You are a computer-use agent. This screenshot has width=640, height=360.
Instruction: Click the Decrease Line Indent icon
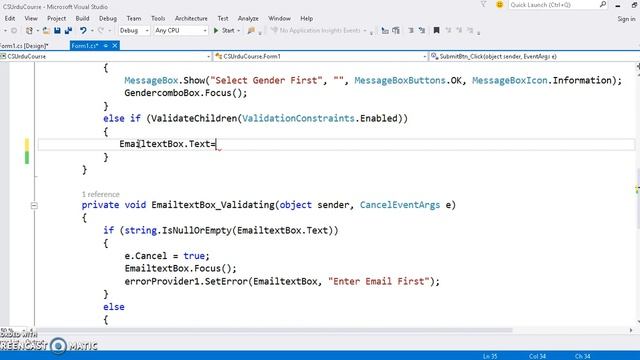pos(411,31)
